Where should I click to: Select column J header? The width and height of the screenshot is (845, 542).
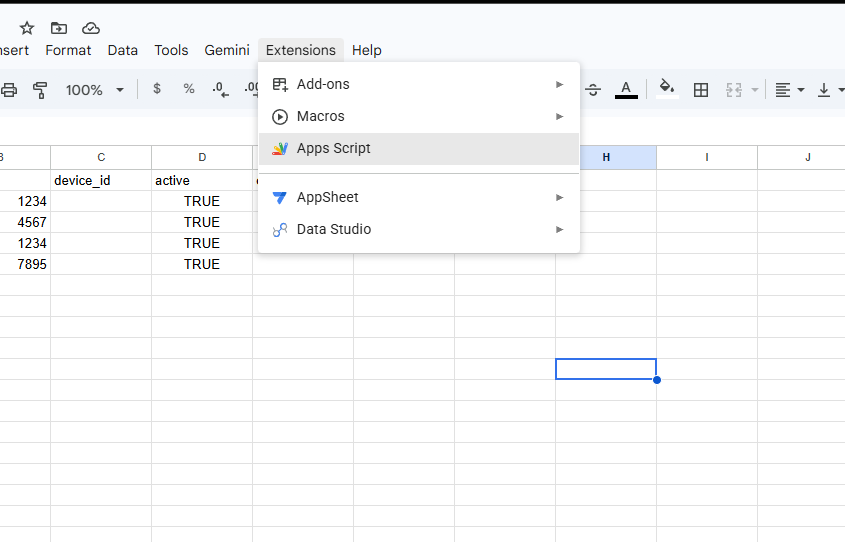pos(801,157)
